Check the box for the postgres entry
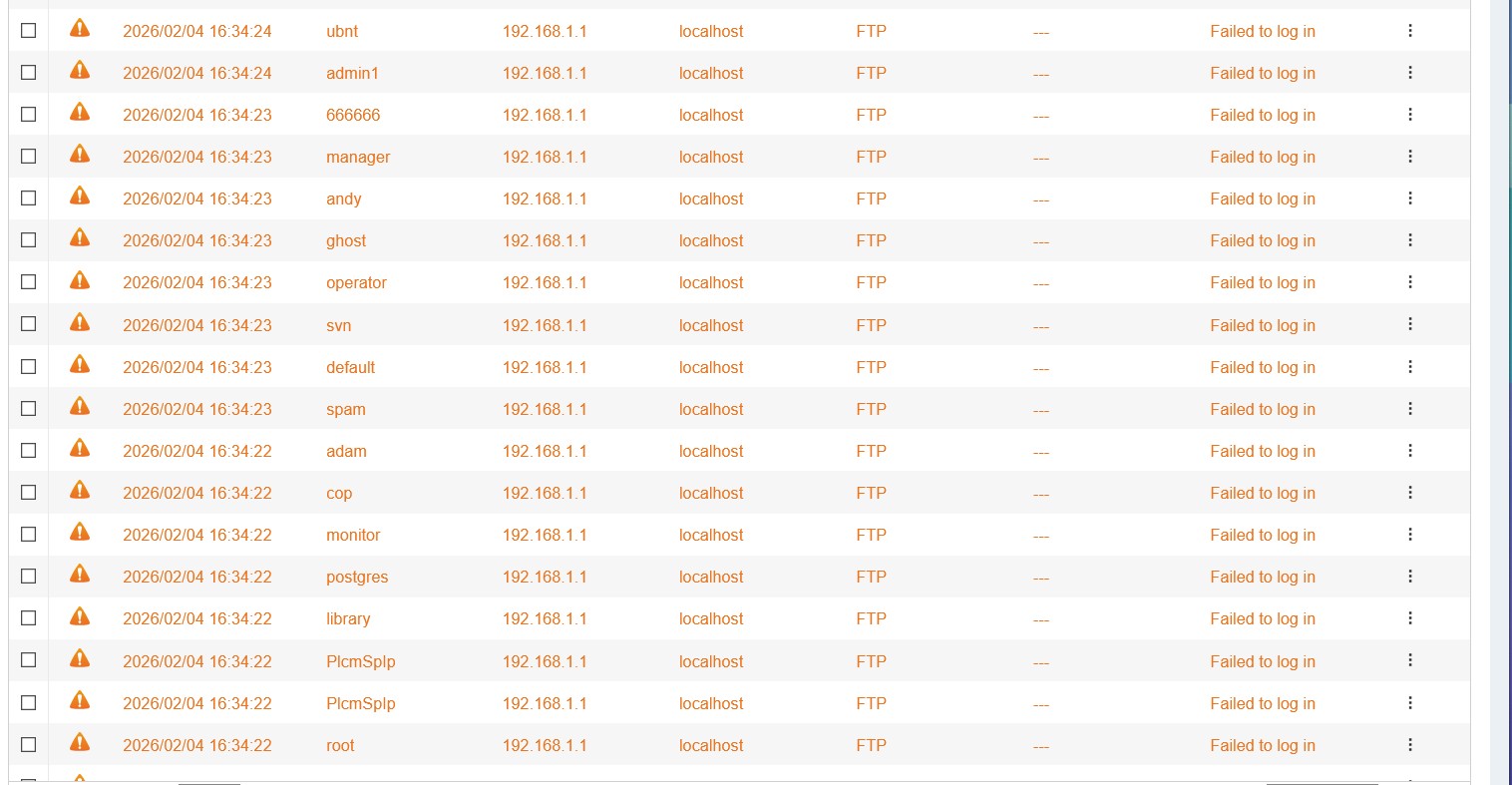The height and width of the screenshot is (785, 1512). [29, 577]
